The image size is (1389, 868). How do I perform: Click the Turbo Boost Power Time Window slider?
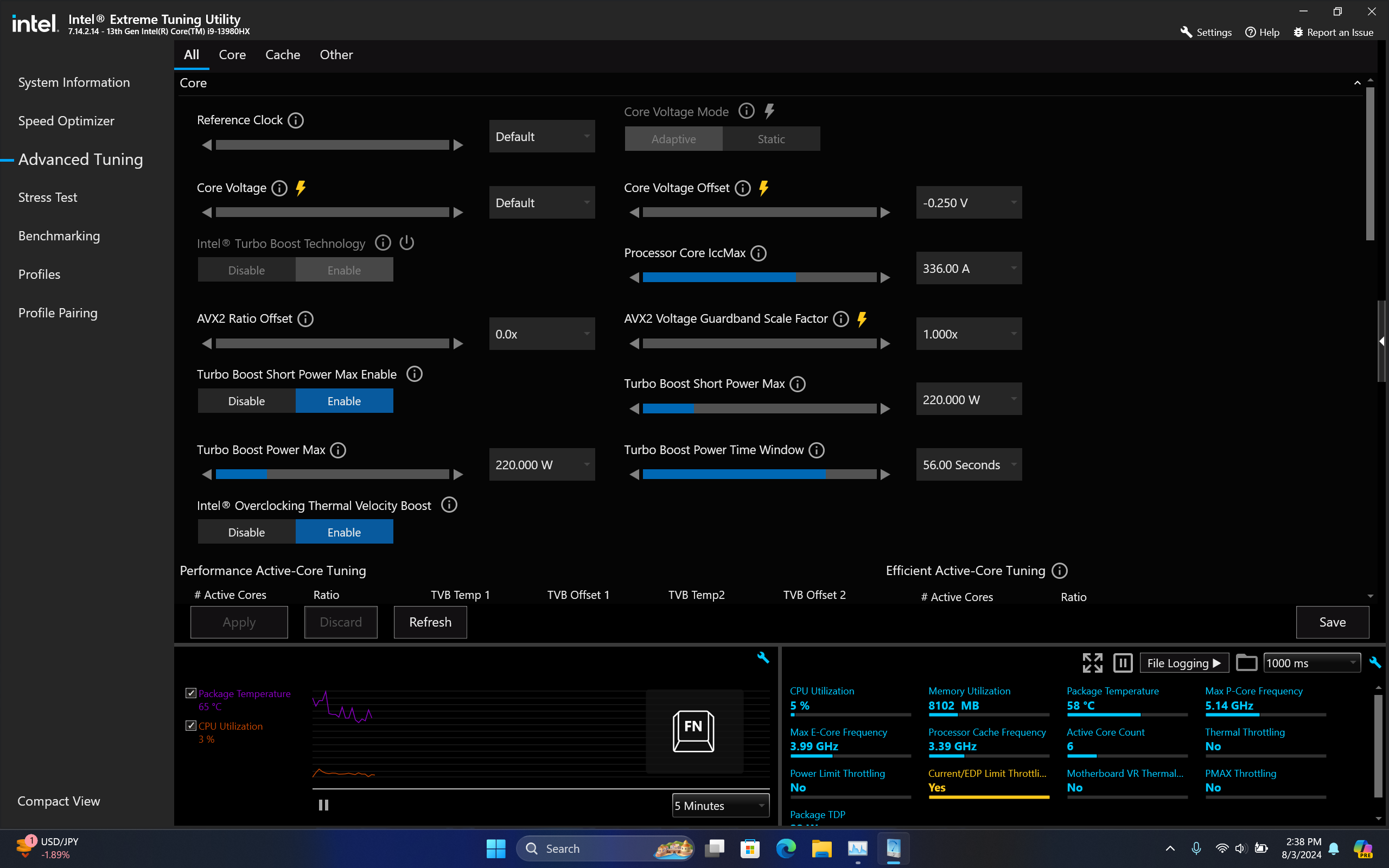(x=760, y=474)
